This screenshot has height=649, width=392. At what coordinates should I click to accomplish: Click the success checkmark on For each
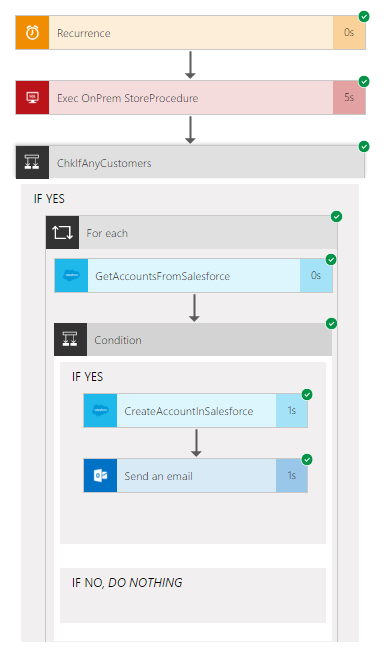point(337,216)
